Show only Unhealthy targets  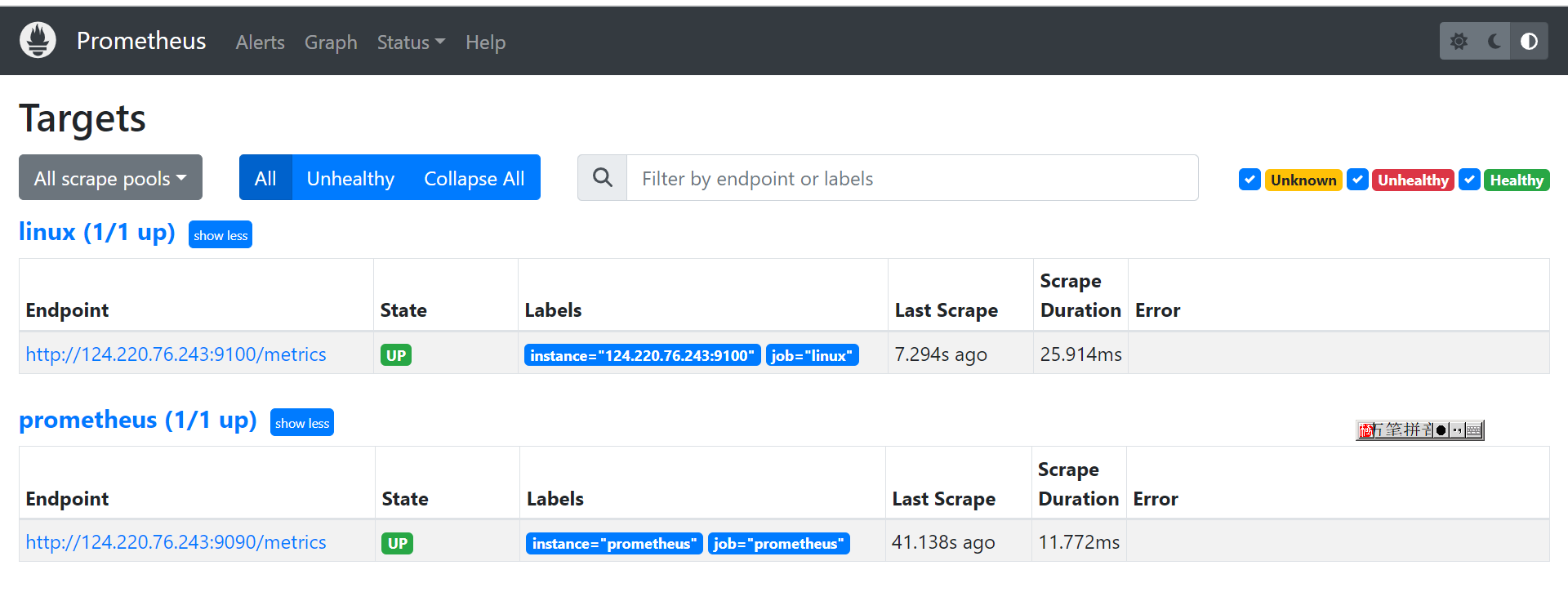pos(350,178)
